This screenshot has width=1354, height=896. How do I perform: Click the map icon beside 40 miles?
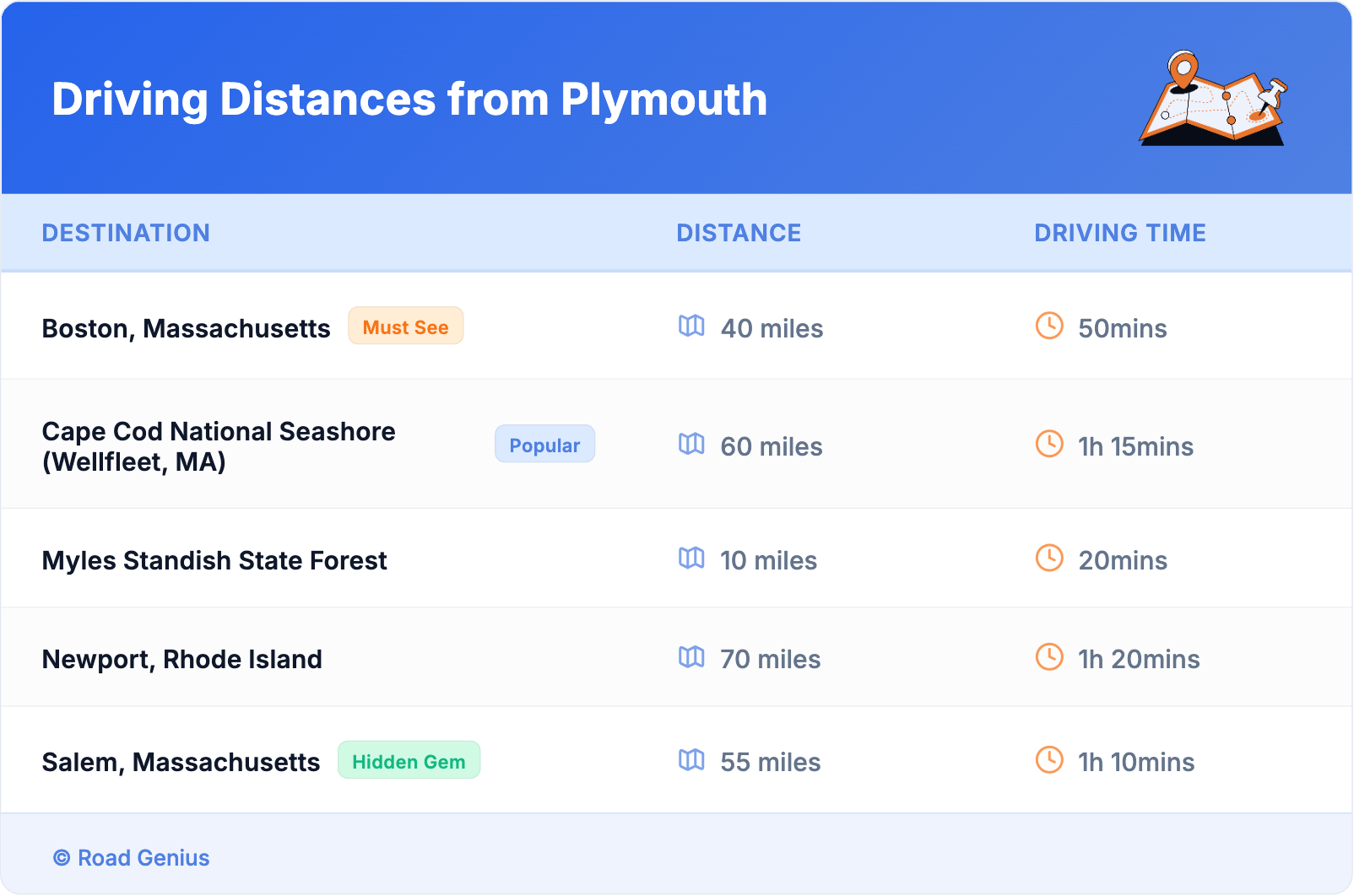(691, 326)
